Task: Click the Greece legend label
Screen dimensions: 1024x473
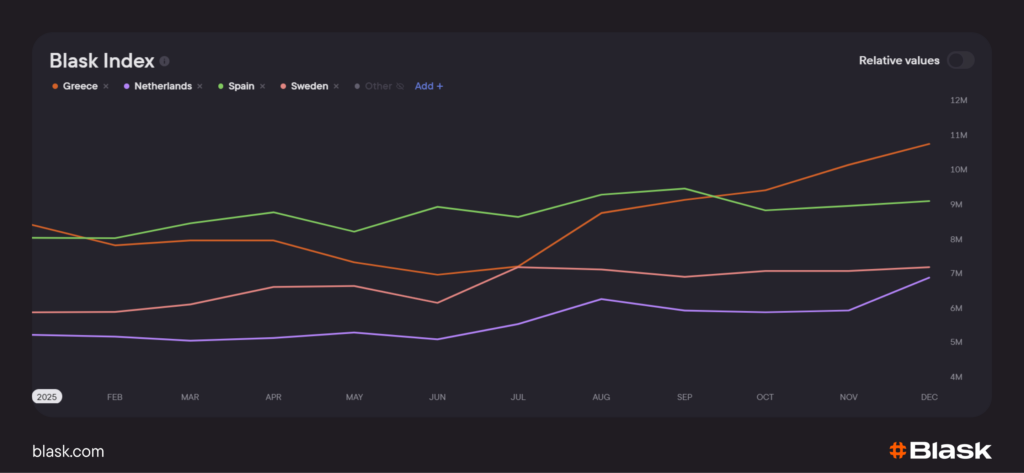Action: [x=80, y=87]
